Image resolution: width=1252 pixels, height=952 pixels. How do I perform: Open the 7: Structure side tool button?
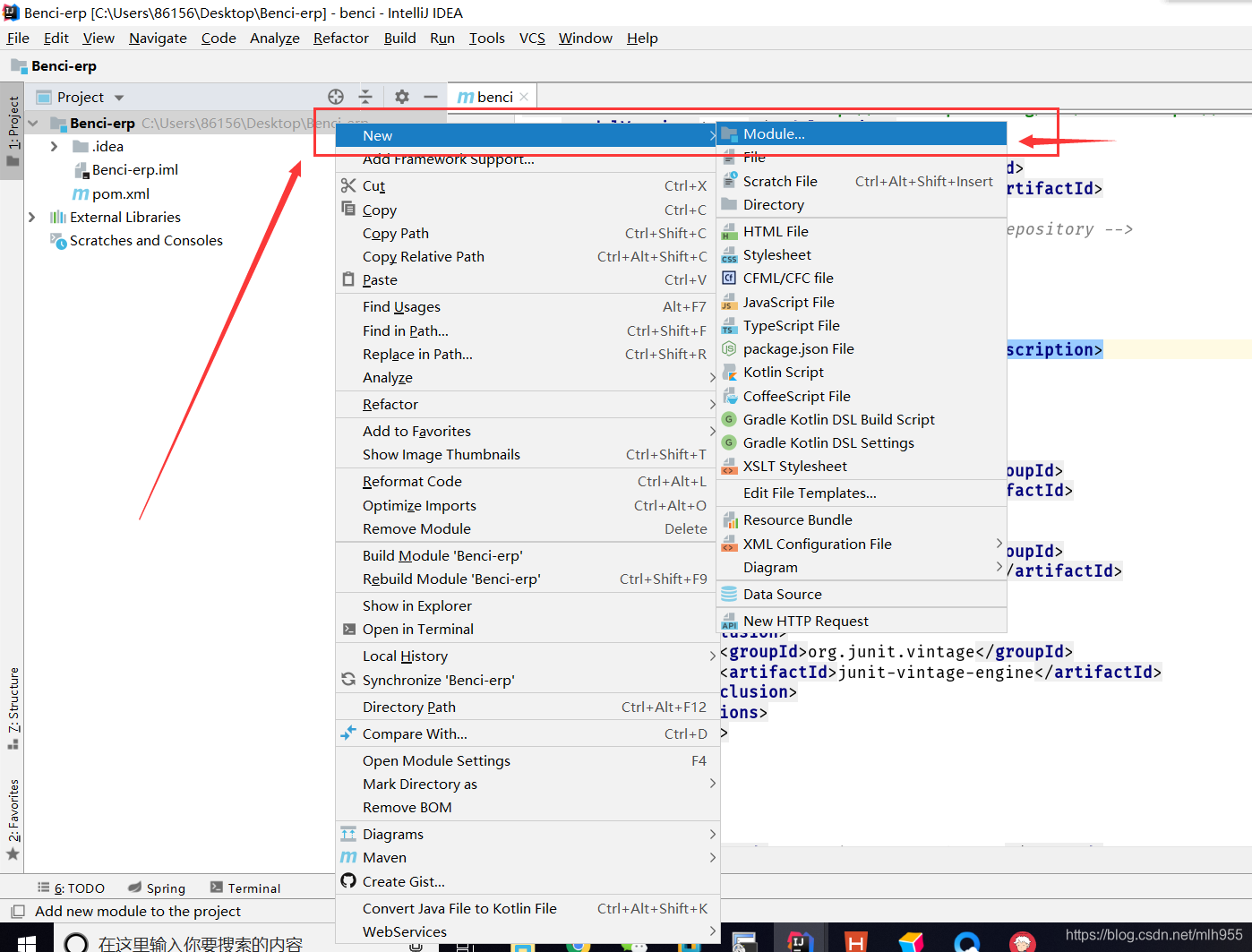pos(13,708)
